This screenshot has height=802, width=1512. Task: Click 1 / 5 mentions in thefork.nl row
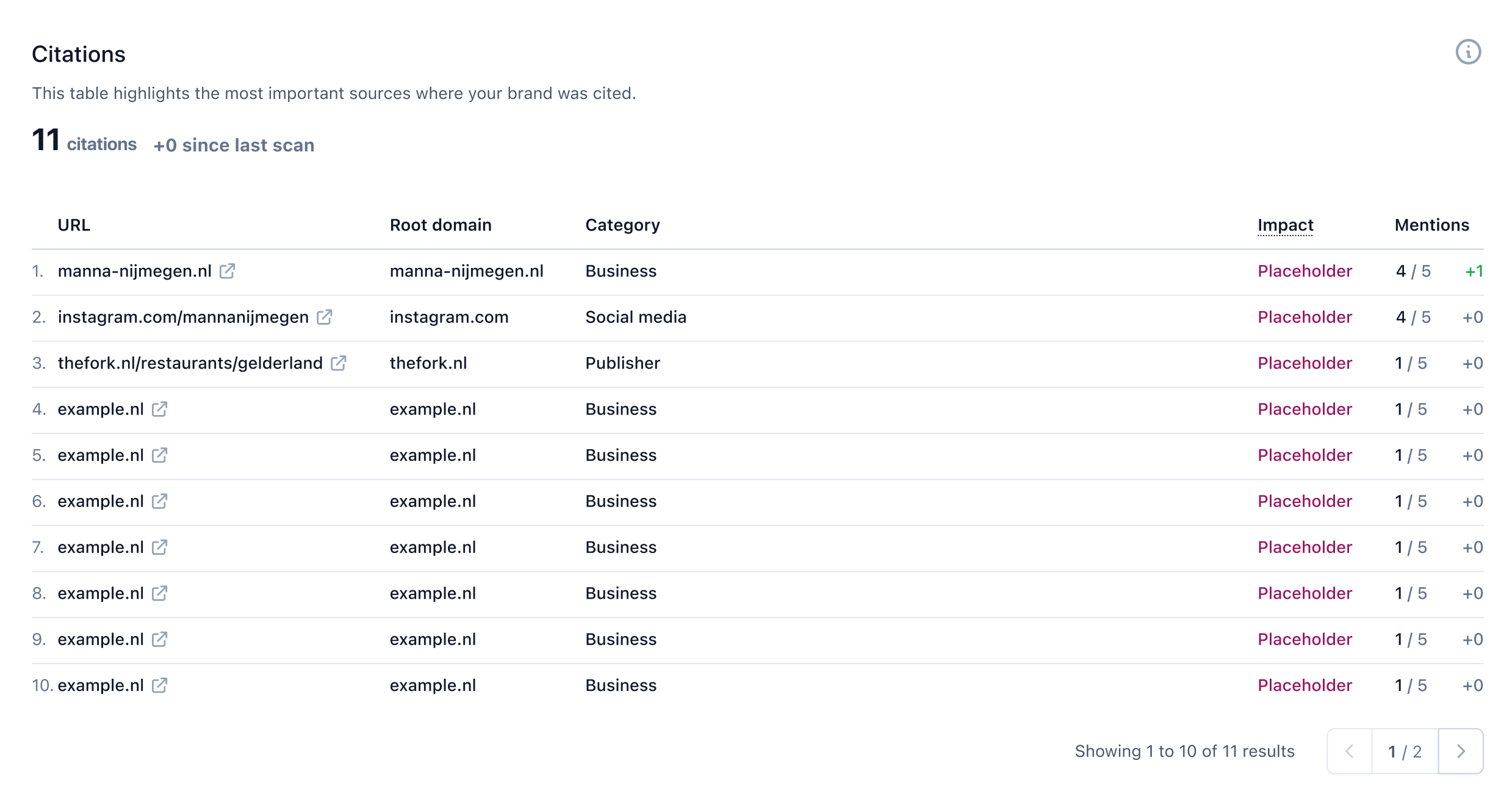pos(1411,363)
